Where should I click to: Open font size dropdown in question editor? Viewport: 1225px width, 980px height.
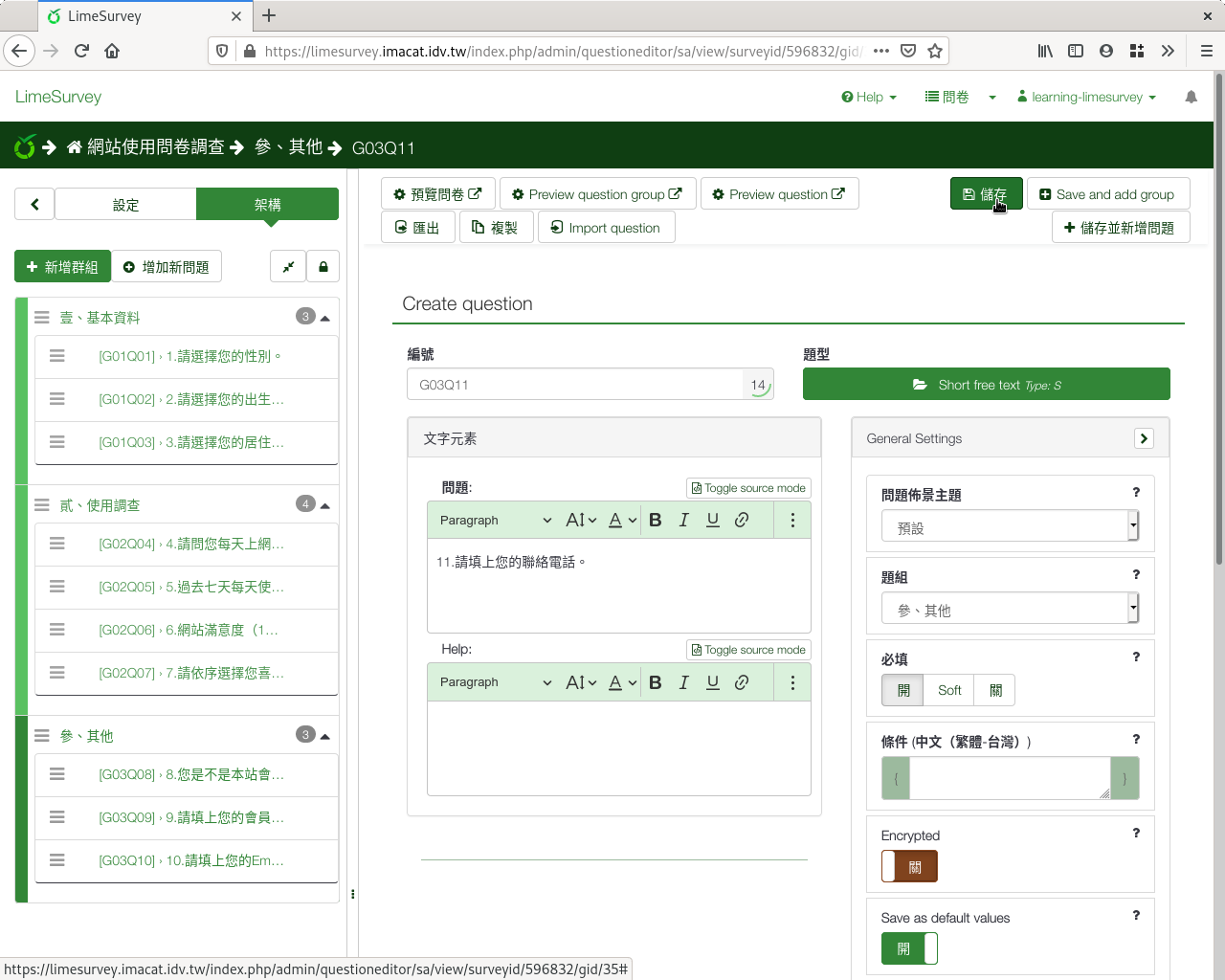[581, 520]
